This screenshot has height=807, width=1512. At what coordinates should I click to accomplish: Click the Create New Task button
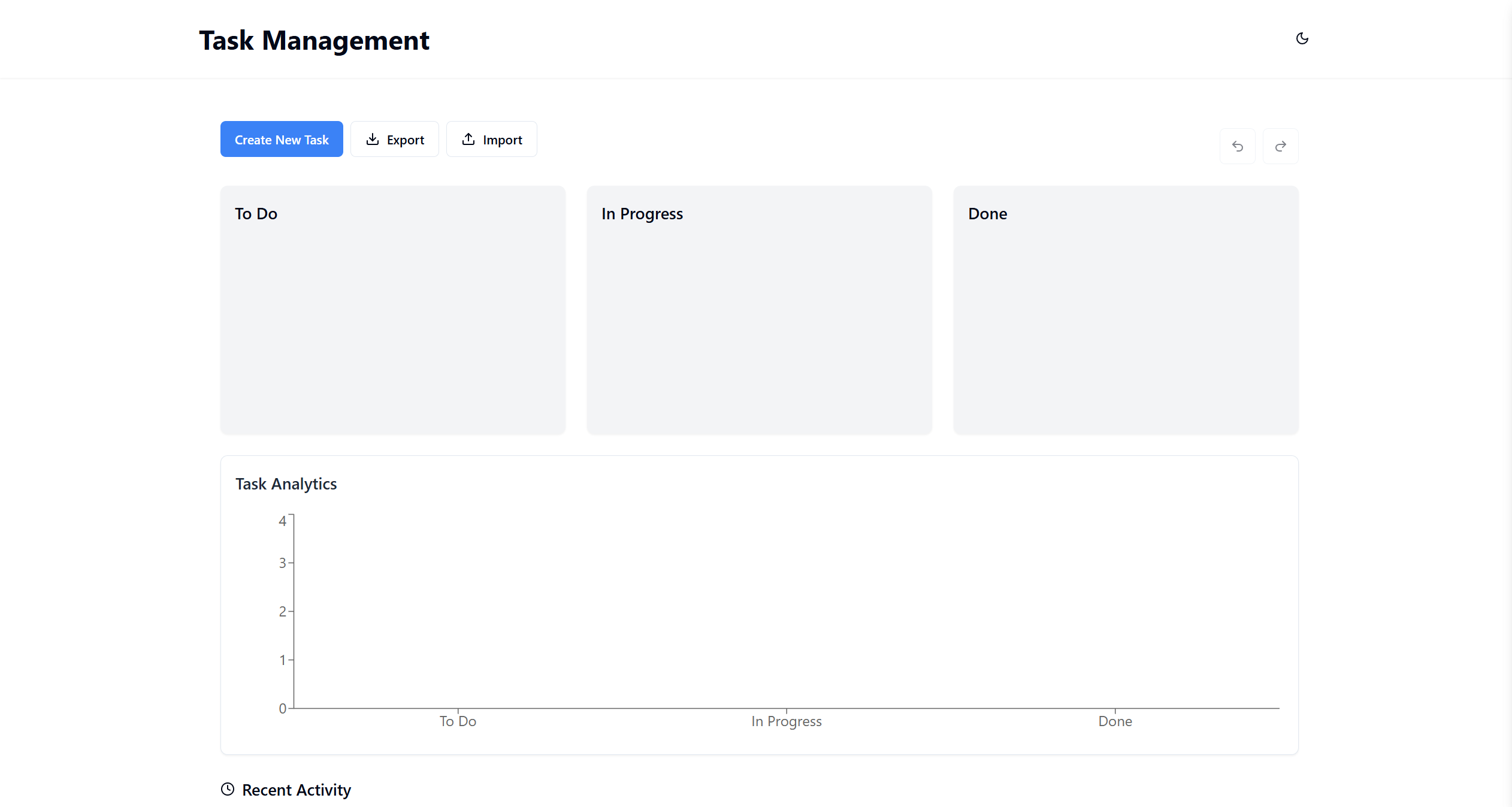pyautogui.click(x=282, y=139)
